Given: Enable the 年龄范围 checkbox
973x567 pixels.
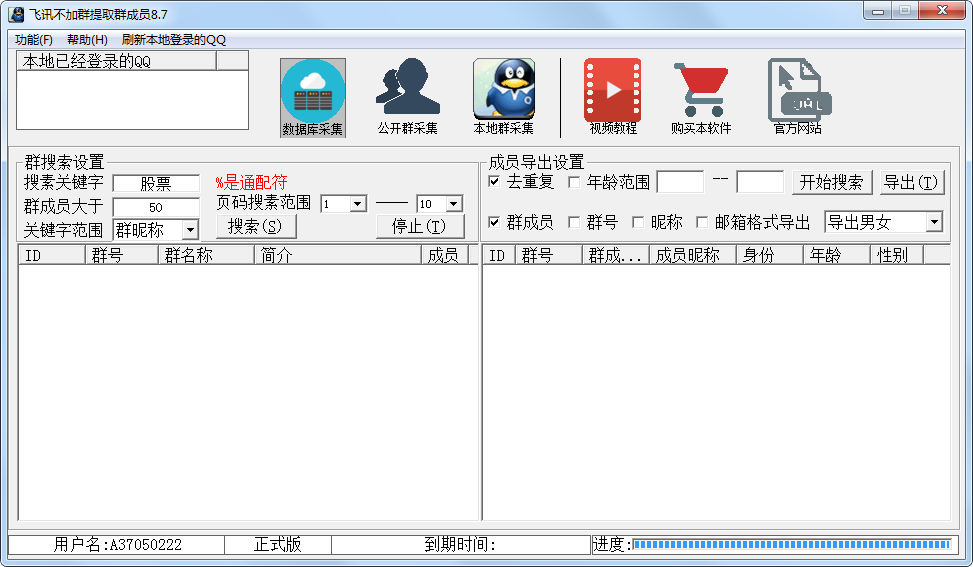Looking at the screenshot, I should [x=574, y=182].
